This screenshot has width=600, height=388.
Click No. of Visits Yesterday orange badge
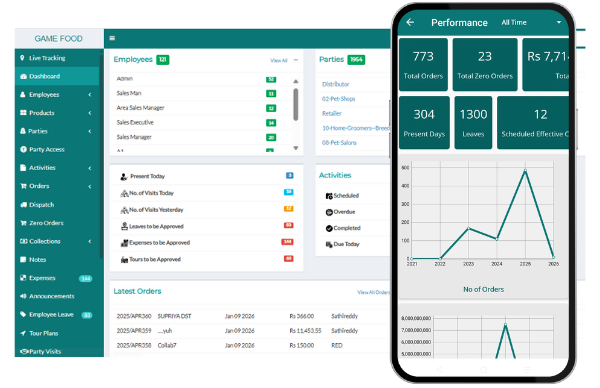pyautogui.click(x=289, y=209)
